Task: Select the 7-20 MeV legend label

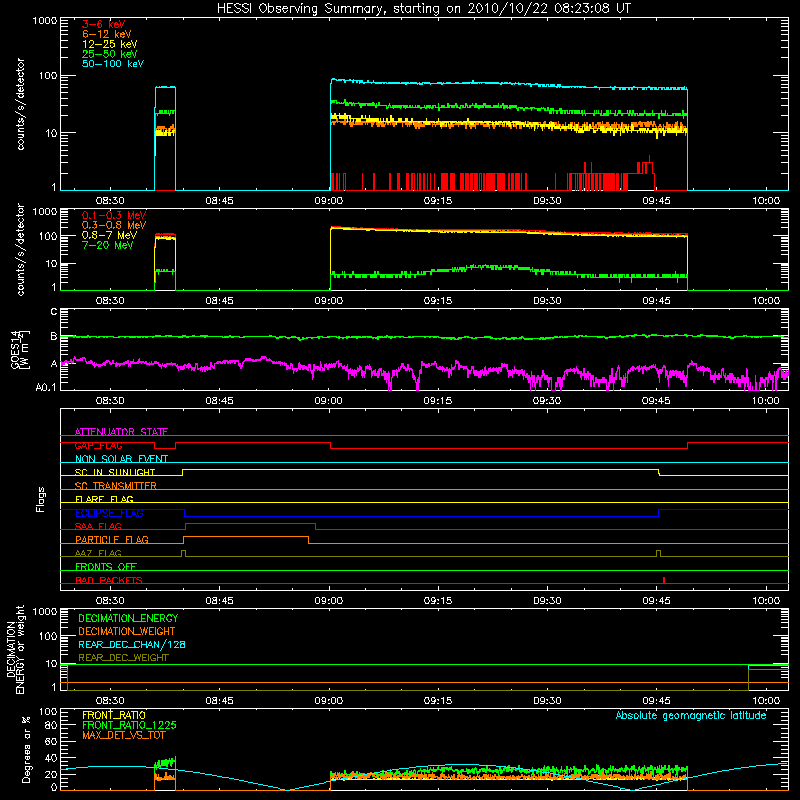Action: coord(107,245)
